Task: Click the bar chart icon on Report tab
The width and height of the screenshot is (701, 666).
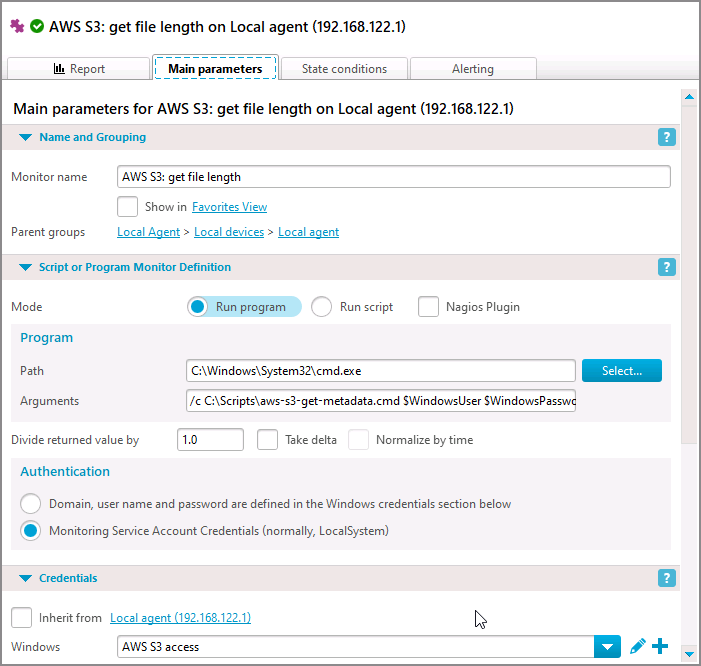Action: pos(59,68)
